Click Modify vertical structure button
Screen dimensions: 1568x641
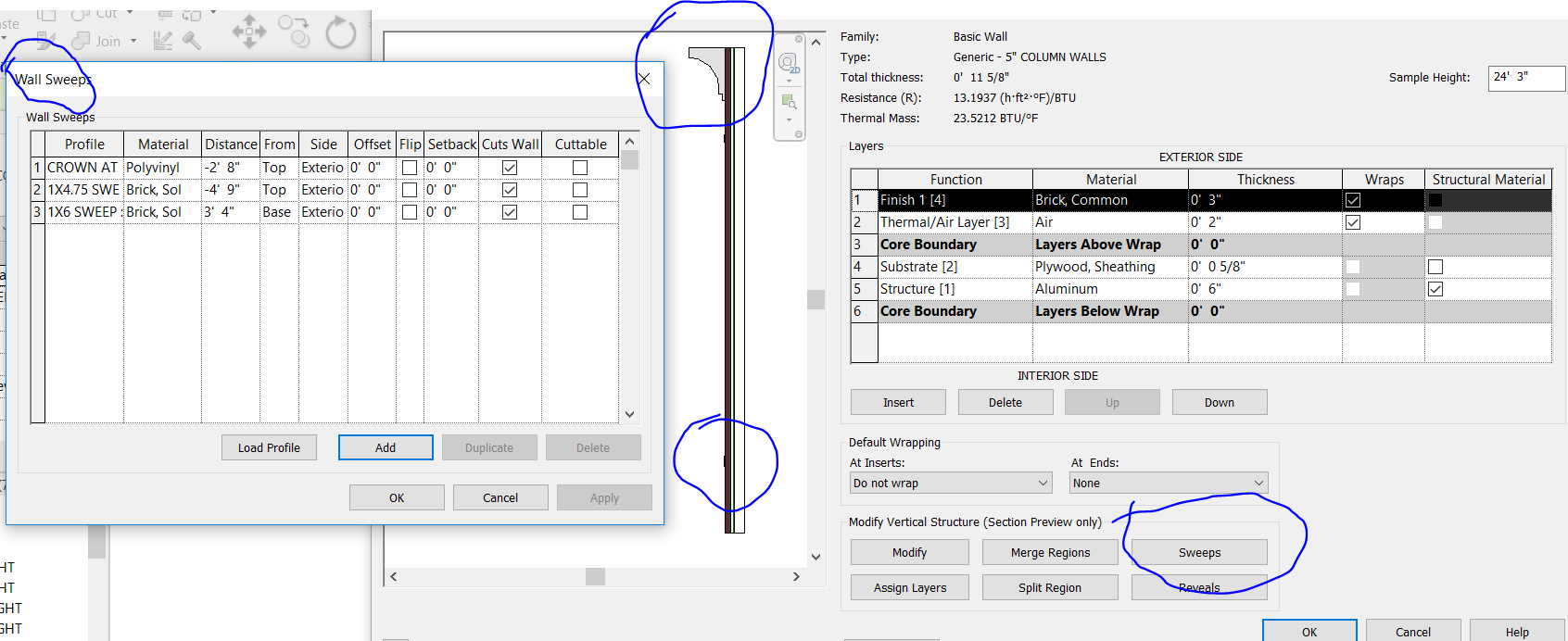pyautogui.click(x=910, y=552)
